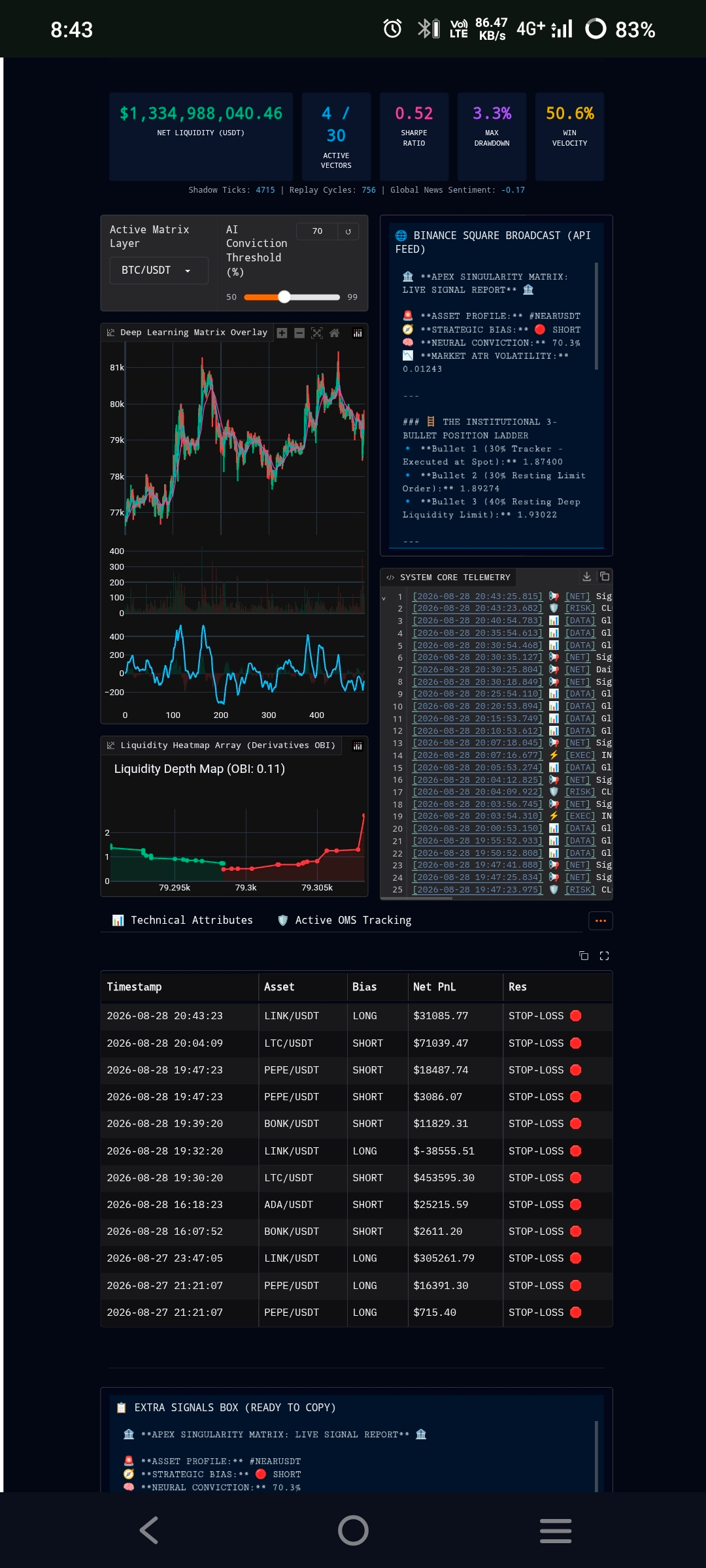The image size is (706, 1568).
Task: Reset AI Conviction Threshold value
Action: pyautogui.click(x=348, y=231)
